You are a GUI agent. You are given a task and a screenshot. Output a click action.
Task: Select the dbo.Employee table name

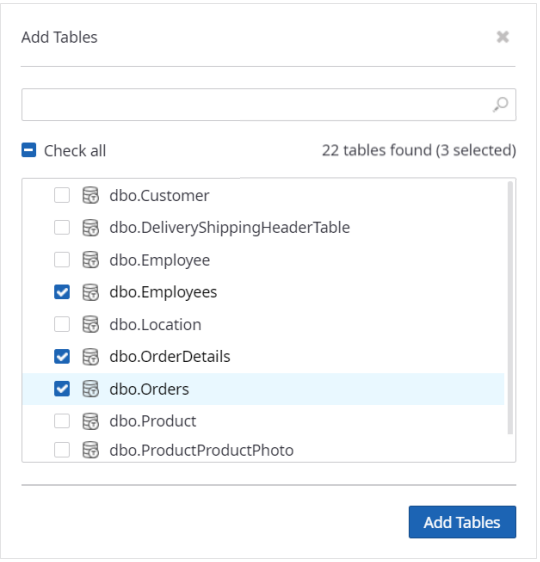pyautogui.click(x=159, y=261)
